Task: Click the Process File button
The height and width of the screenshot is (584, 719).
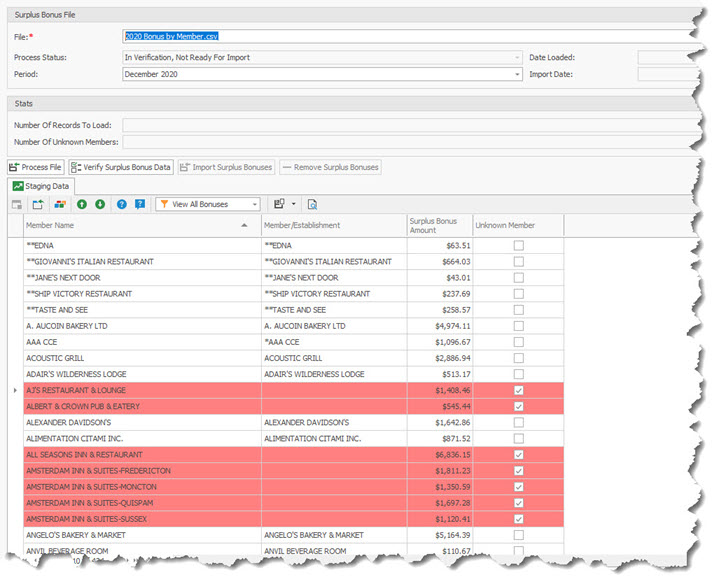Action: coord(36,167)
